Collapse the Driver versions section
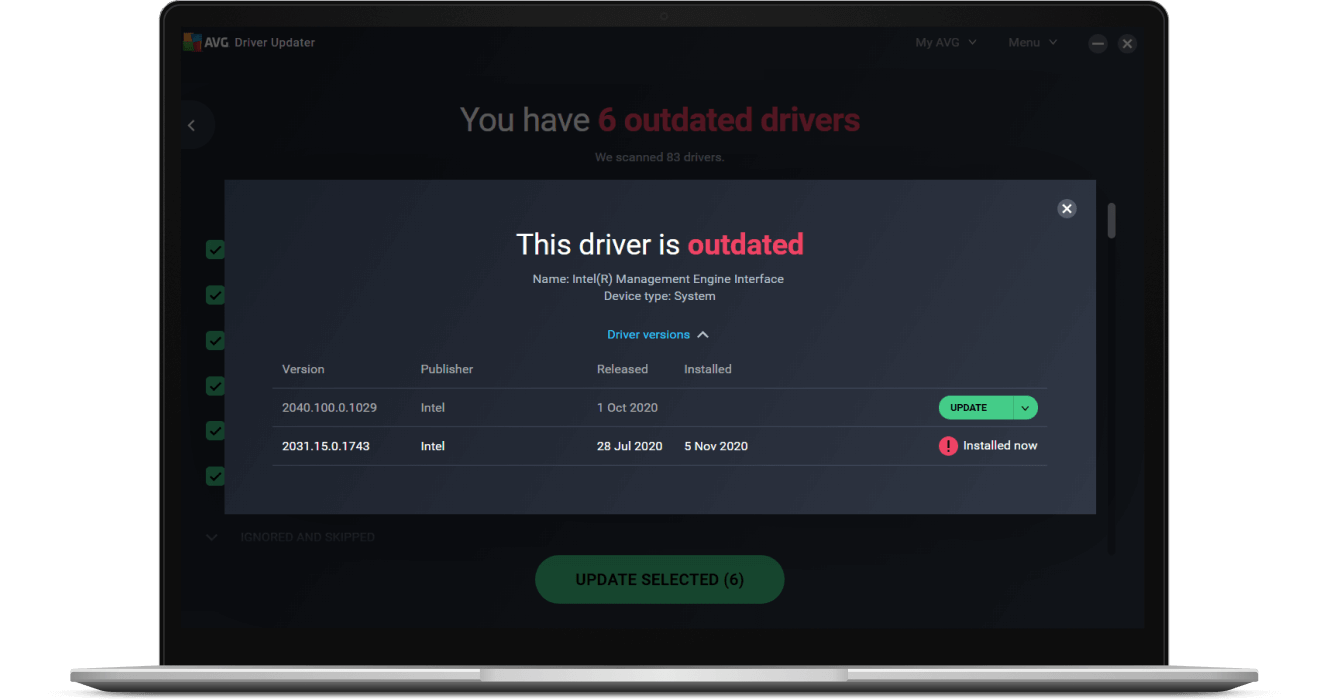Screen dimensions: 1328x700 (x=658, y=334)
